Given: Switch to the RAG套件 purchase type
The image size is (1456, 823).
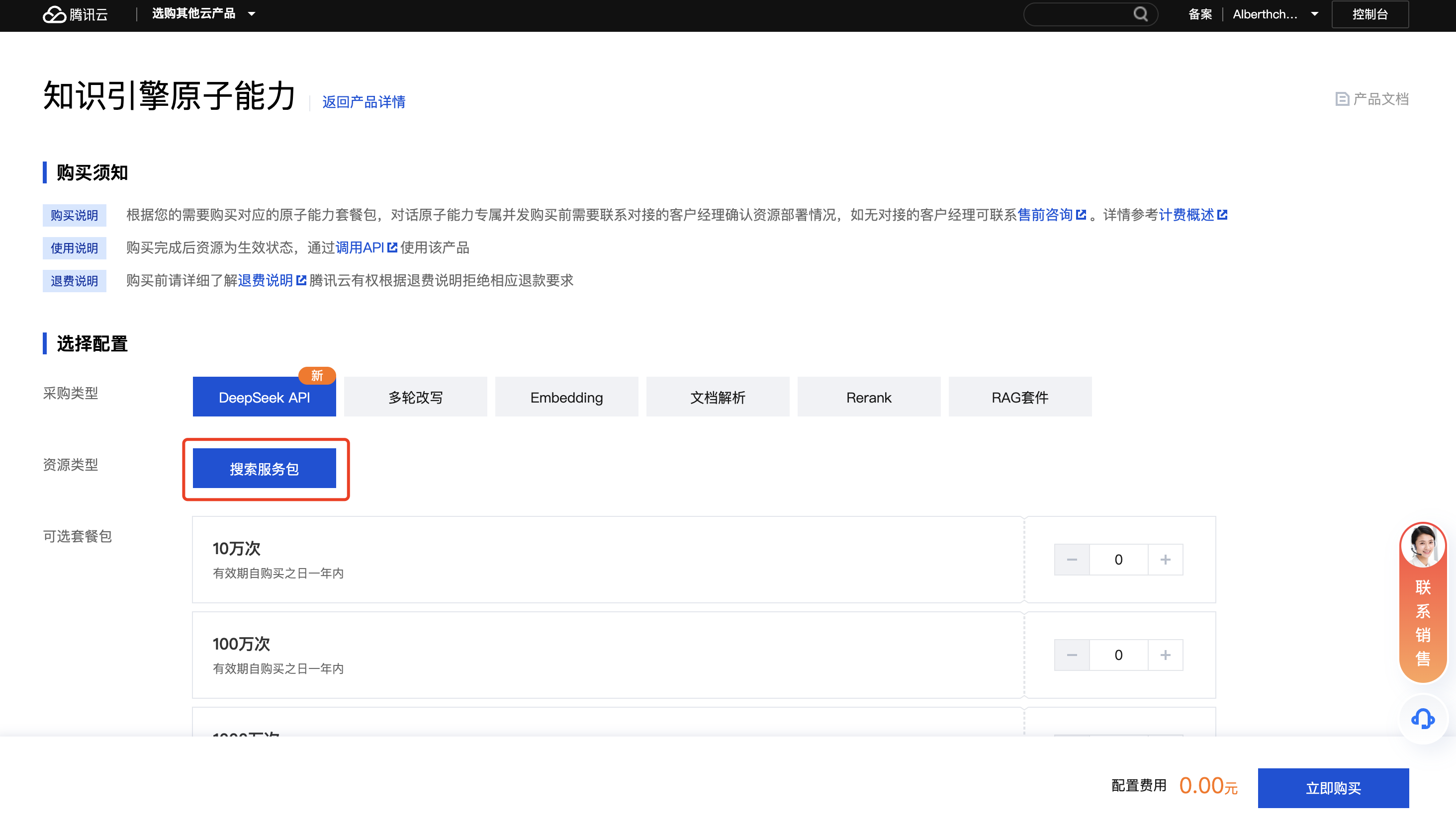Looking at the screenshot, I should (x=1019, y=398).
